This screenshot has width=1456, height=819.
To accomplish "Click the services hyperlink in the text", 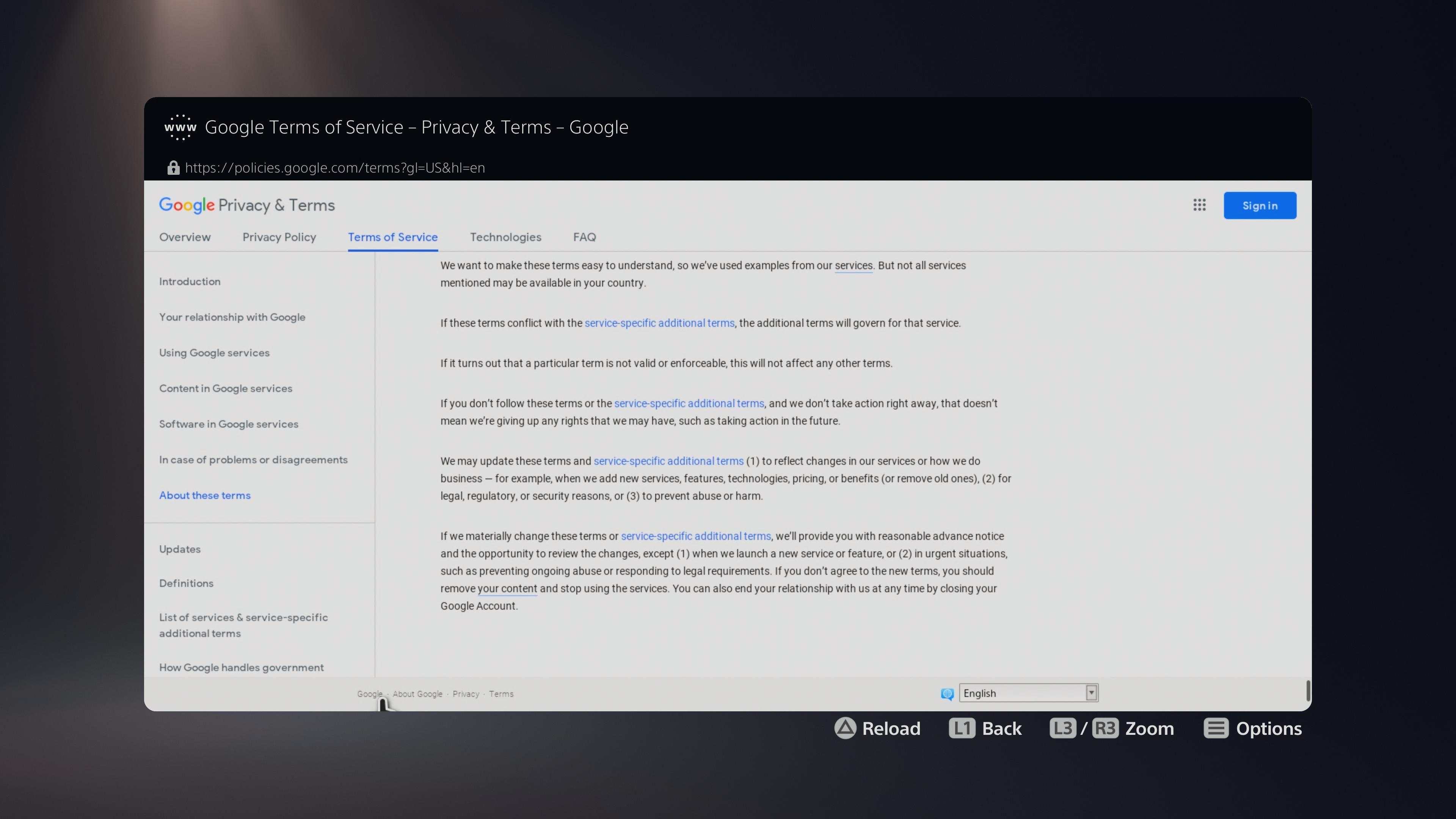I will (x=853, y=266).
